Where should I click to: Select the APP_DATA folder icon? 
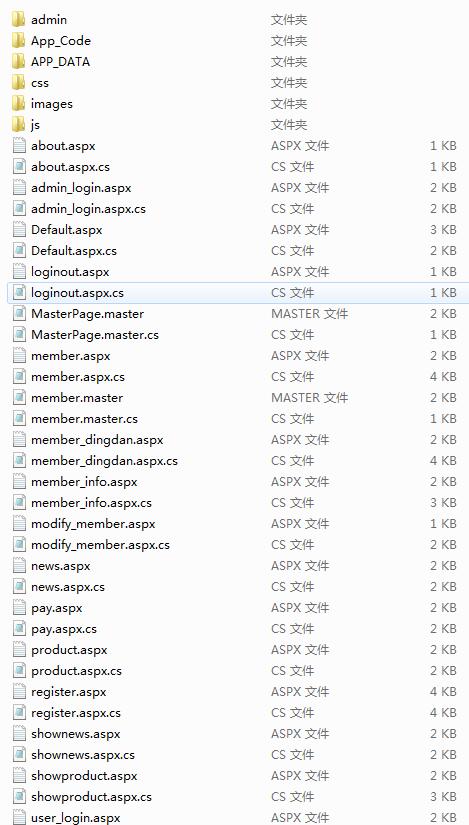click(x=18, y=62)
